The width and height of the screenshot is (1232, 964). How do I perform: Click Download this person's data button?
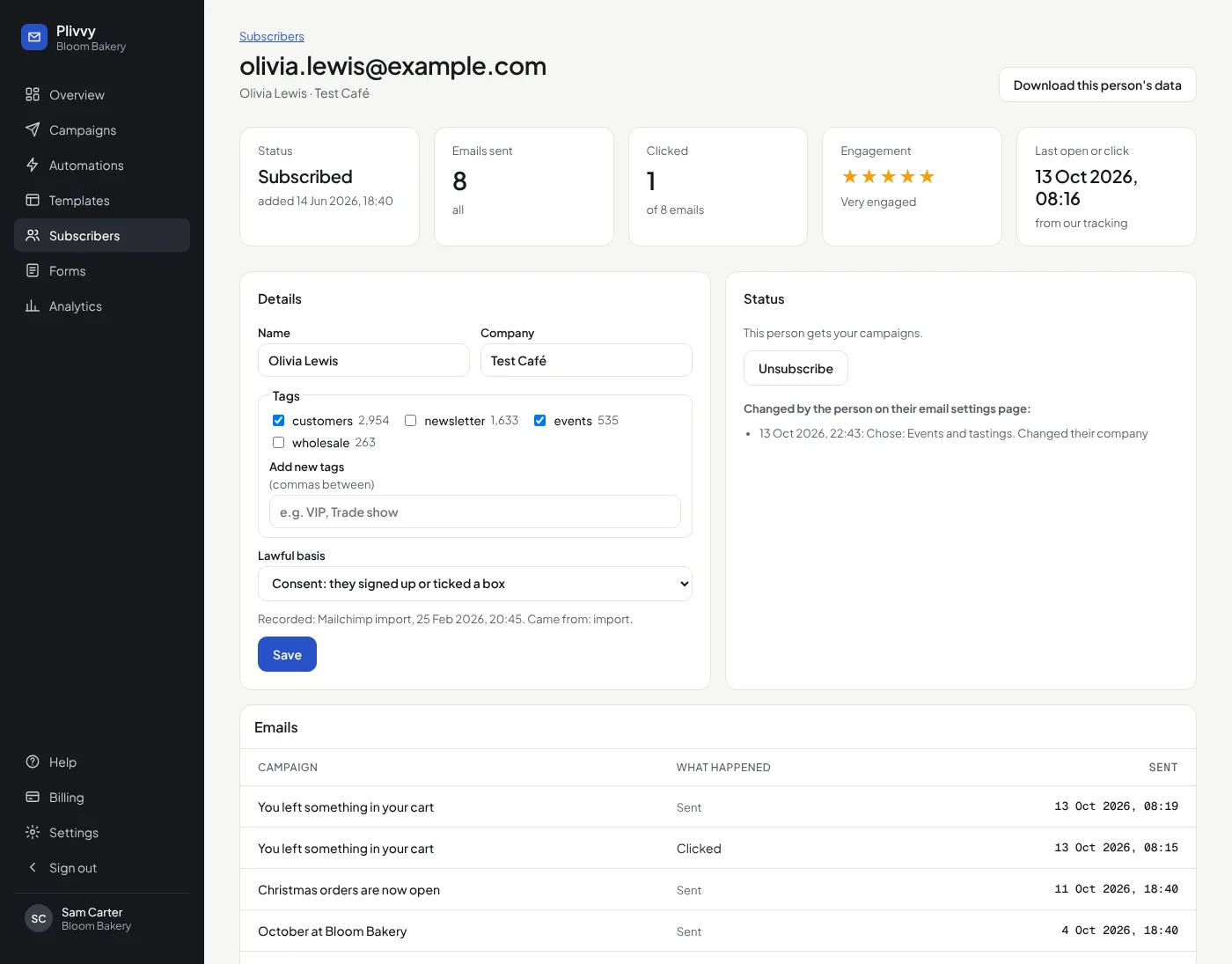click(1097, 85)
